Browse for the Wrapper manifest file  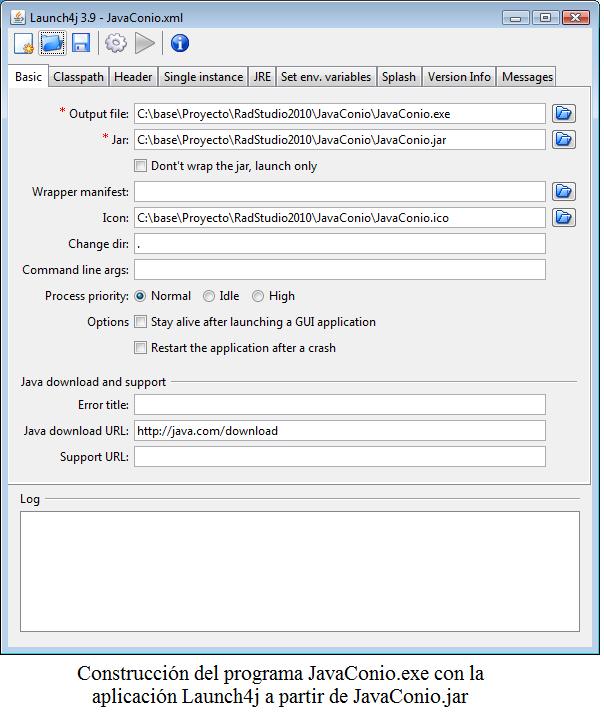pos(564,191)
